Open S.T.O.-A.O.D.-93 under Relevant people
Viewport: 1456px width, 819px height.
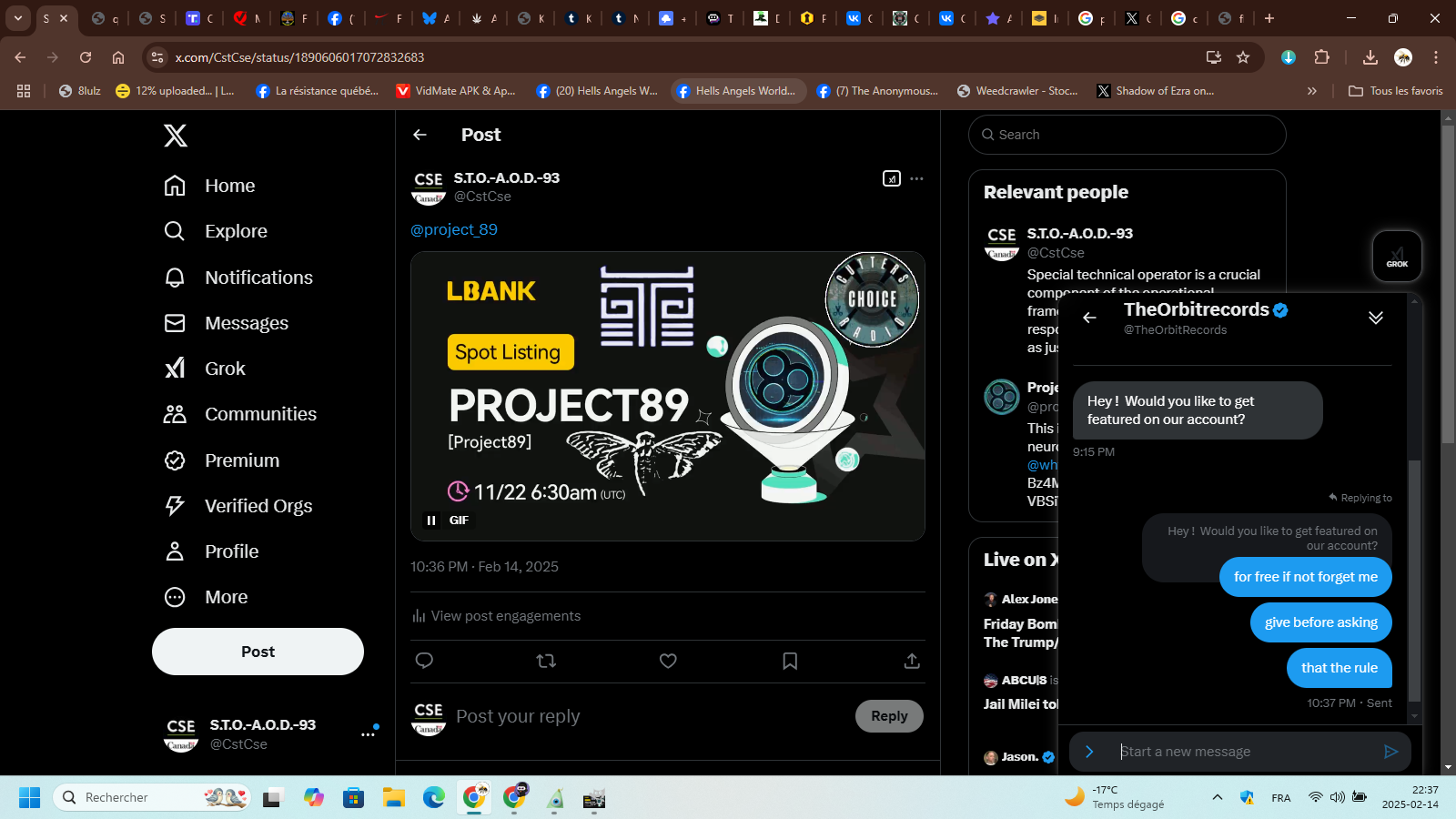pyautogui.click(x=1080, y=234)
